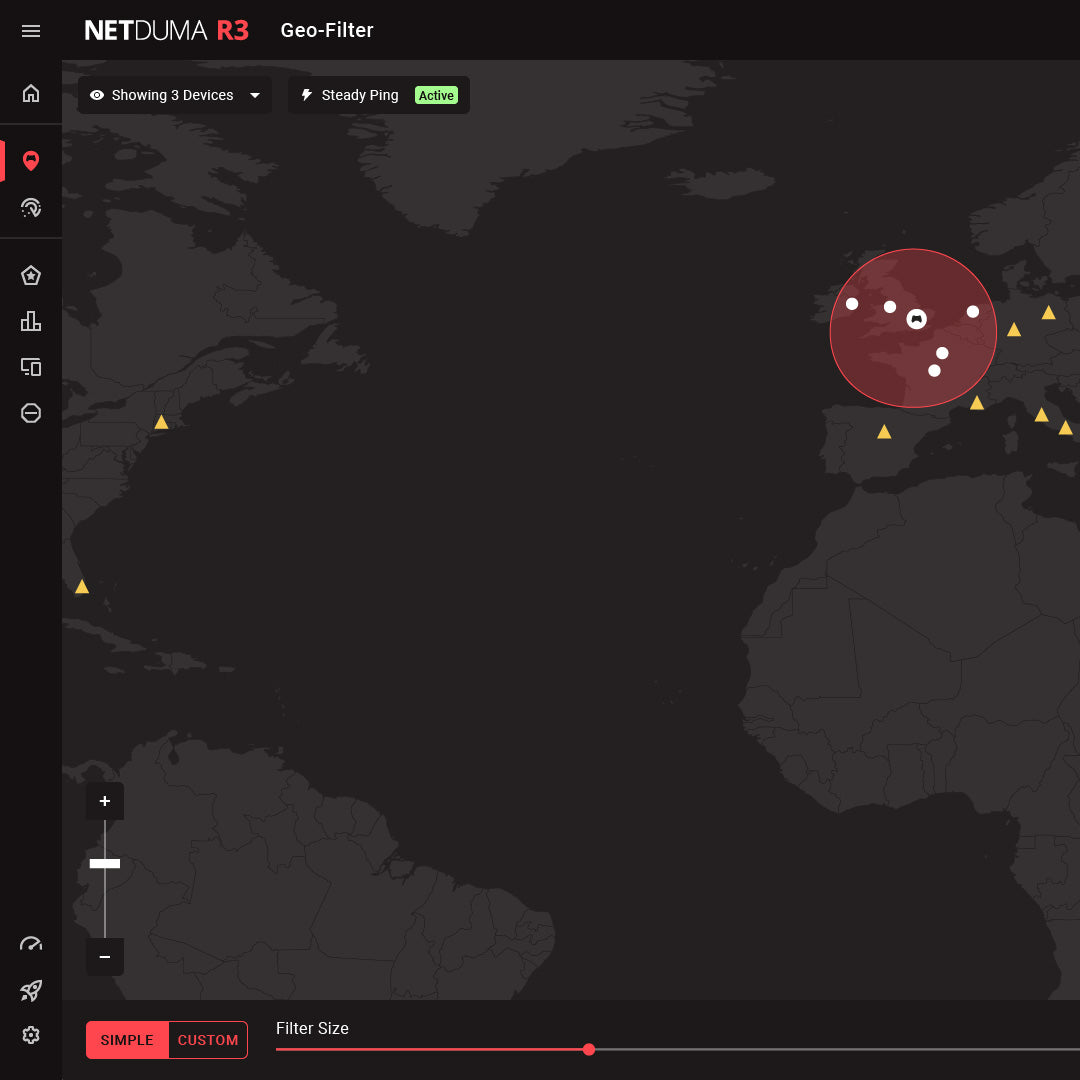Open the settings gear icon
Screen dimensions: 1080x1080
pos(31,1035)
